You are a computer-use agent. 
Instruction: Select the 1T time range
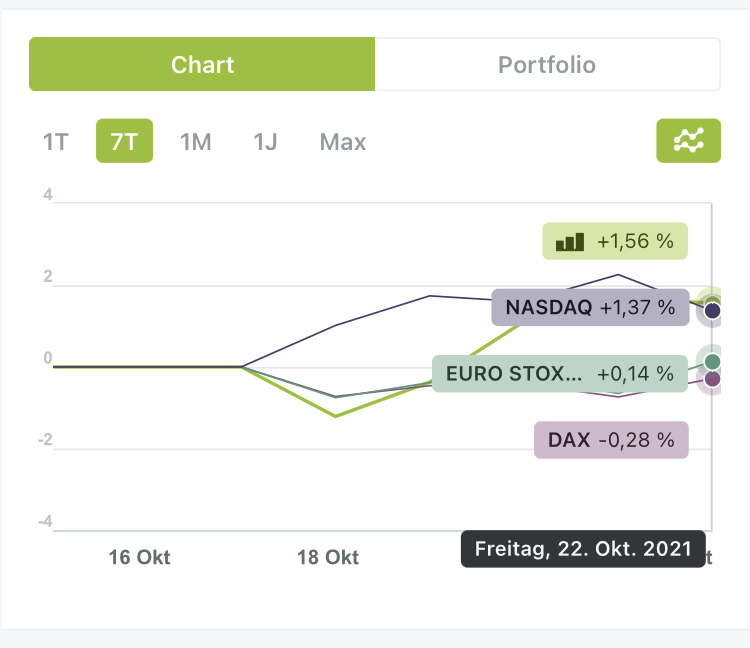tap(55, 141)
